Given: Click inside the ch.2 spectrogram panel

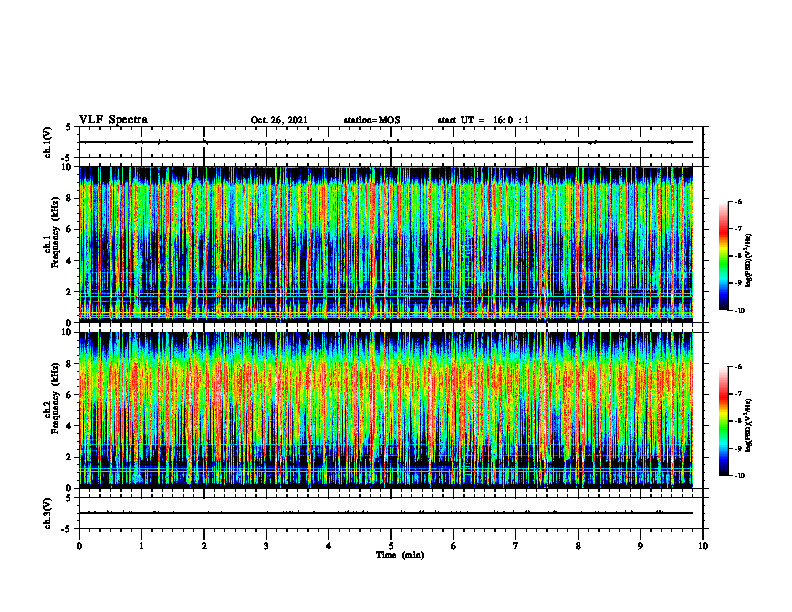Looking at the screenshot, I should (x=386, y=410).
